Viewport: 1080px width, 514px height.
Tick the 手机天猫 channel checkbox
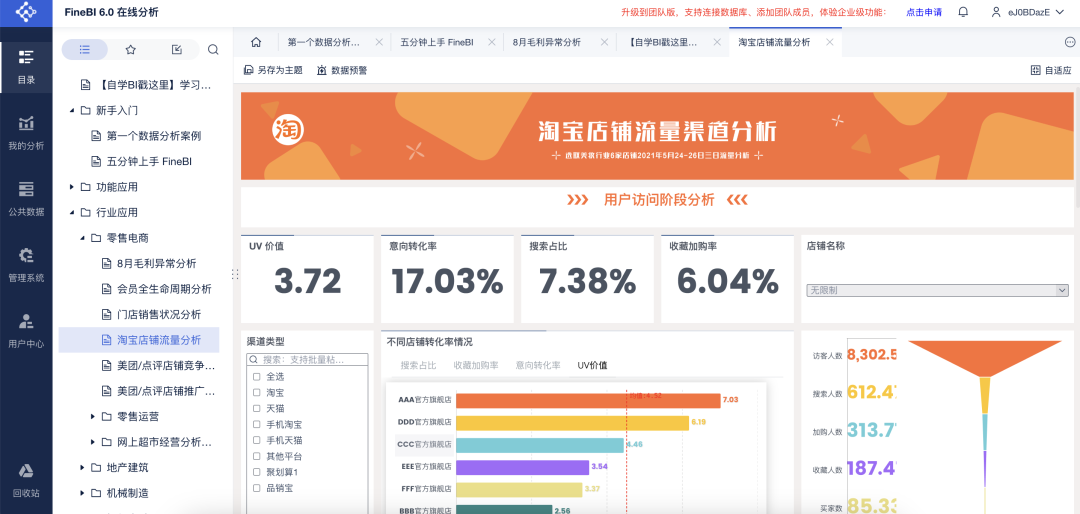click(x=257, y=440)
